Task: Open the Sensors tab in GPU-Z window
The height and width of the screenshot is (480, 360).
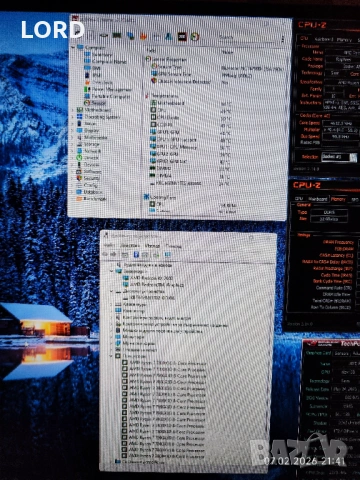Action: tap(342, 353)
